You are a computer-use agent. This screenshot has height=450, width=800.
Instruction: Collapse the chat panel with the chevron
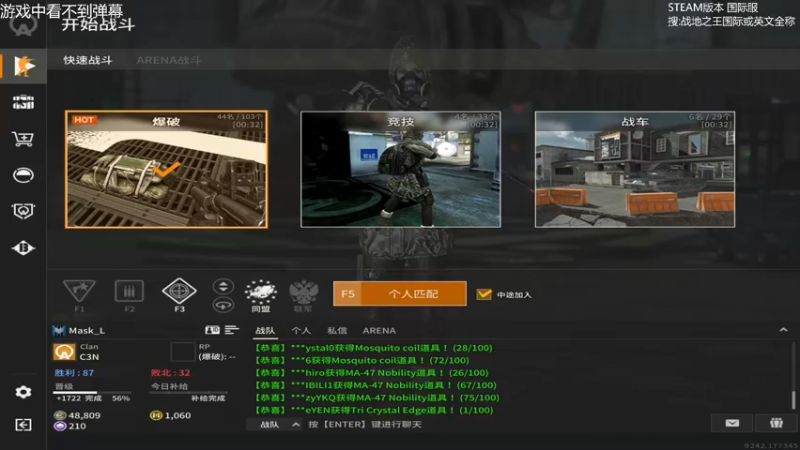tap(783, 330)
